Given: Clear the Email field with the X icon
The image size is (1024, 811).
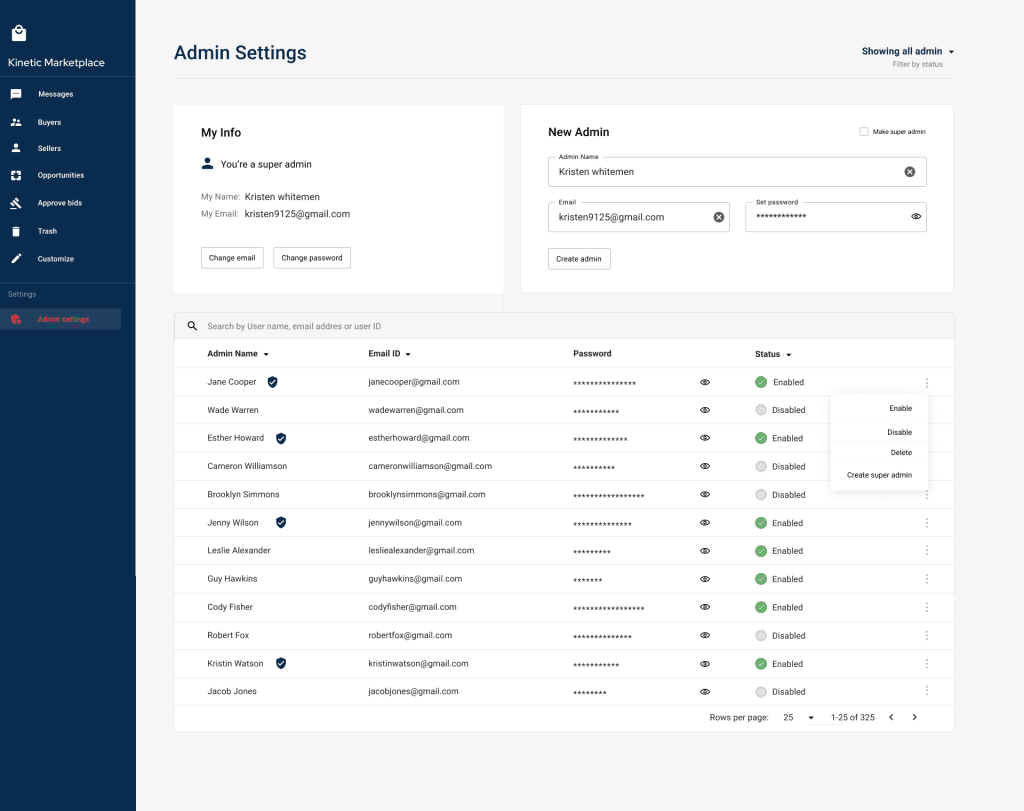Looking at the screenshot, I should pos(718,217).
